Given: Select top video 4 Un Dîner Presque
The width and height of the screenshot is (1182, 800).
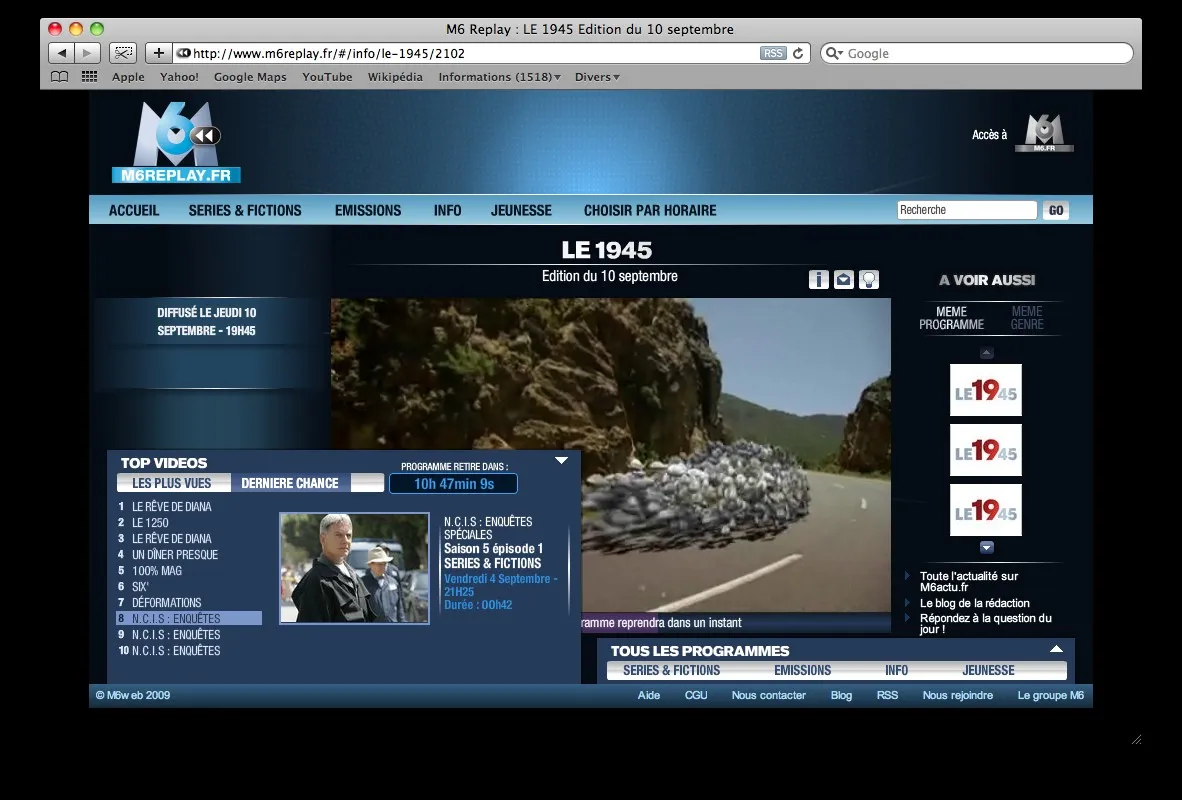Looking at the screenshot, I should tap(175, 555).
